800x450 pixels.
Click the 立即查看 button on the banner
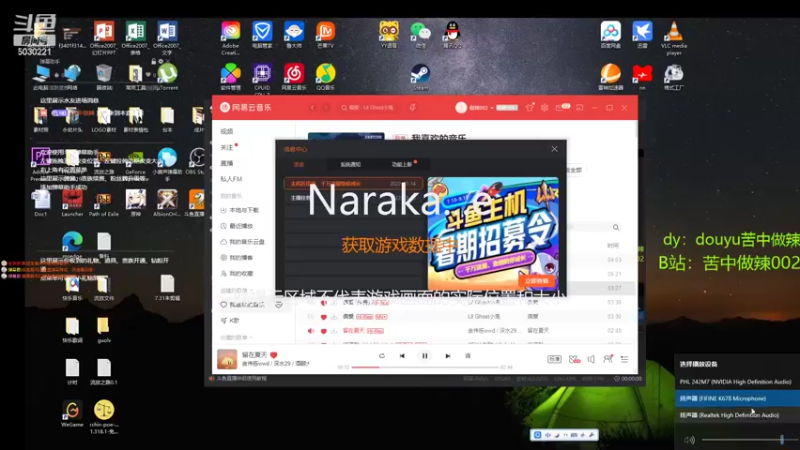click(536, 281)
